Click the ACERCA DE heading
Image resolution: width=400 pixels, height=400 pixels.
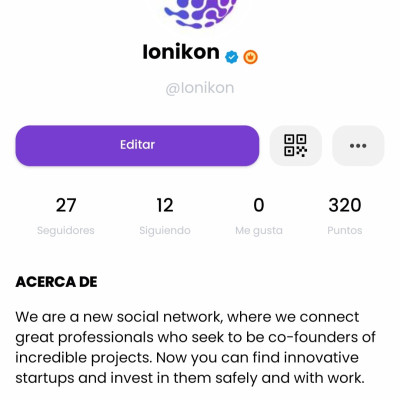[56, 282]
